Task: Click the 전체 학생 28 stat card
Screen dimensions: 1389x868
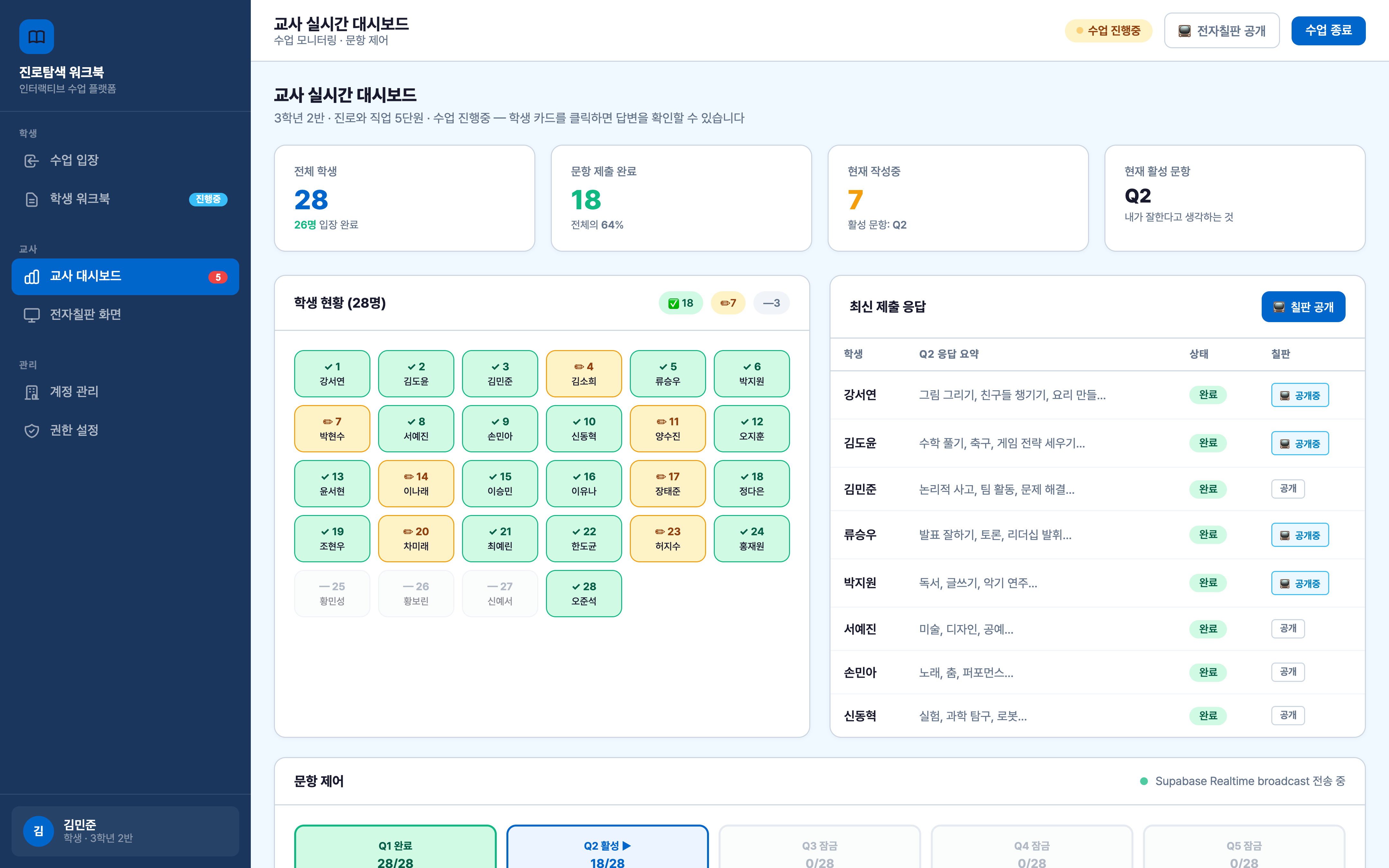Action: click(x=405, y=198)
